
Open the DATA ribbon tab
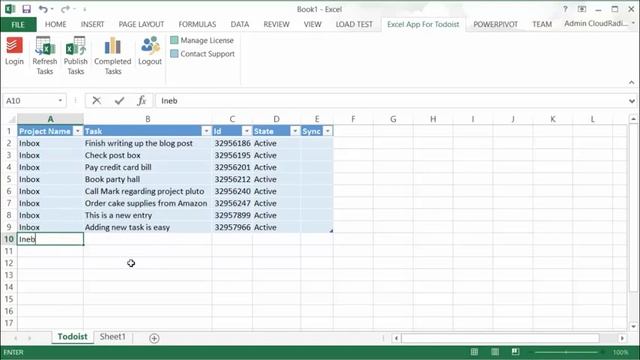pos(240,24)
